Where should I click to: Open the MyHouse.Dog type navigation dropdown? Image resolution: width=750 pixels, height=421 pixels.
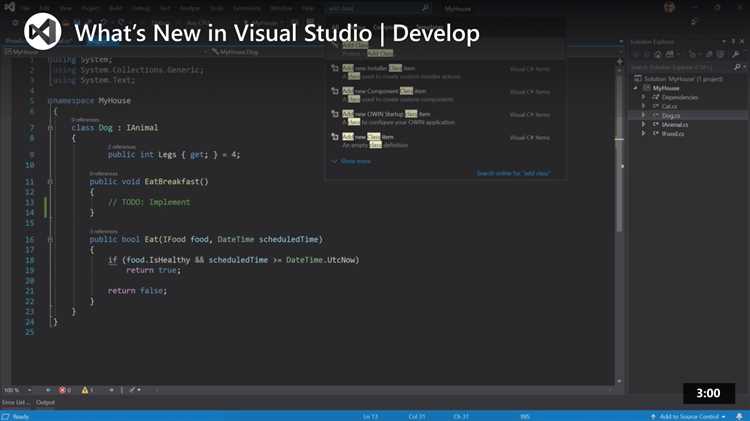268,52
